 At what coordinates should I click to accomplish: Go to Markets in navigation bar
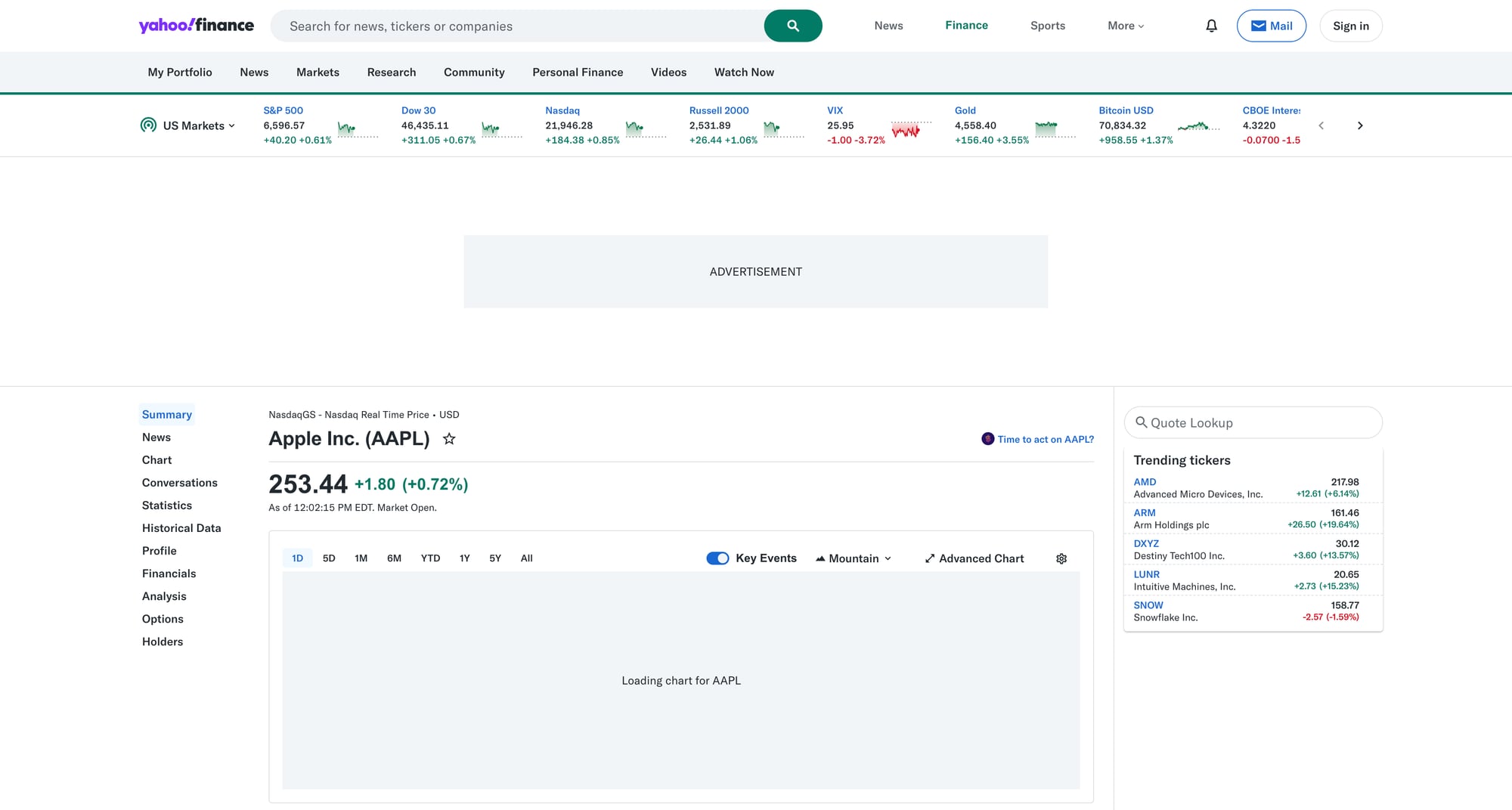(318, 73)
